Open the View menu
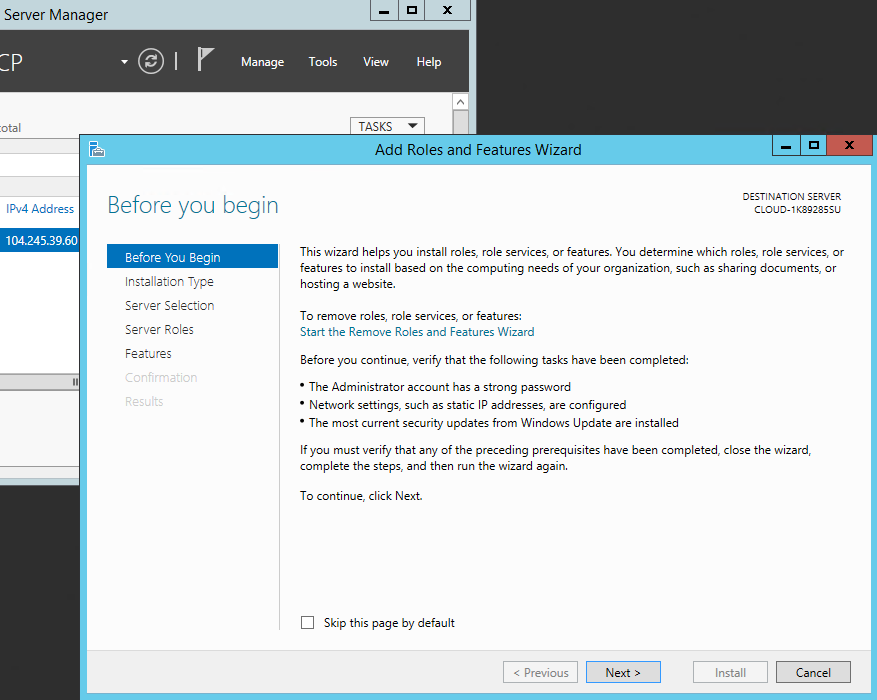877x700 pixels. coord(376,62)
